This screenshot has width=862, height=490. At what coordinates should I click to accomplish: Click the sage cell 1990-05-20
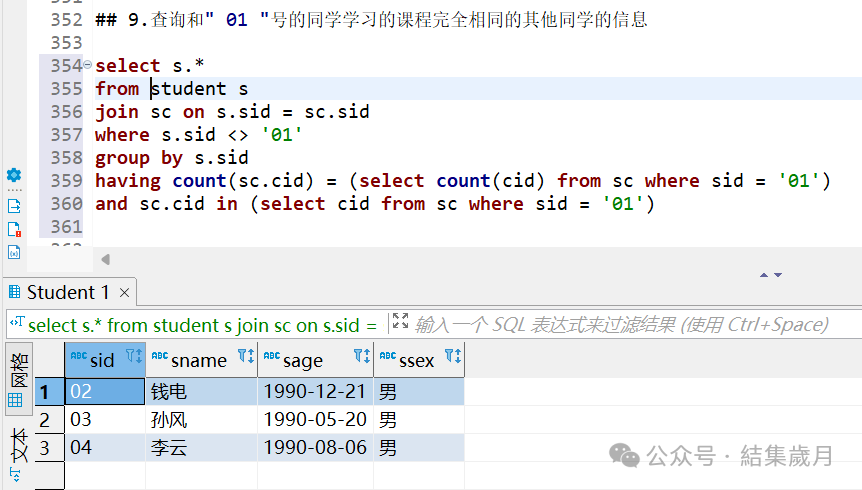[315, 420]
